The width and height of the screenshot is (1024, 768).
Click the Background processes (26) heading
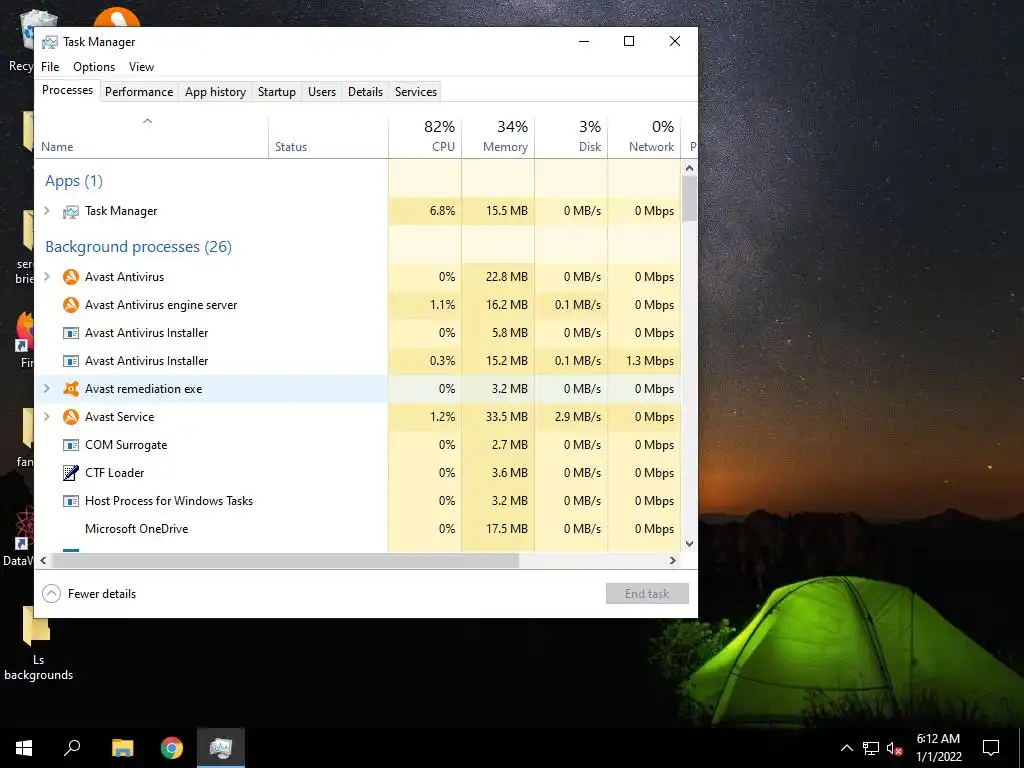(x=138, y=247)
